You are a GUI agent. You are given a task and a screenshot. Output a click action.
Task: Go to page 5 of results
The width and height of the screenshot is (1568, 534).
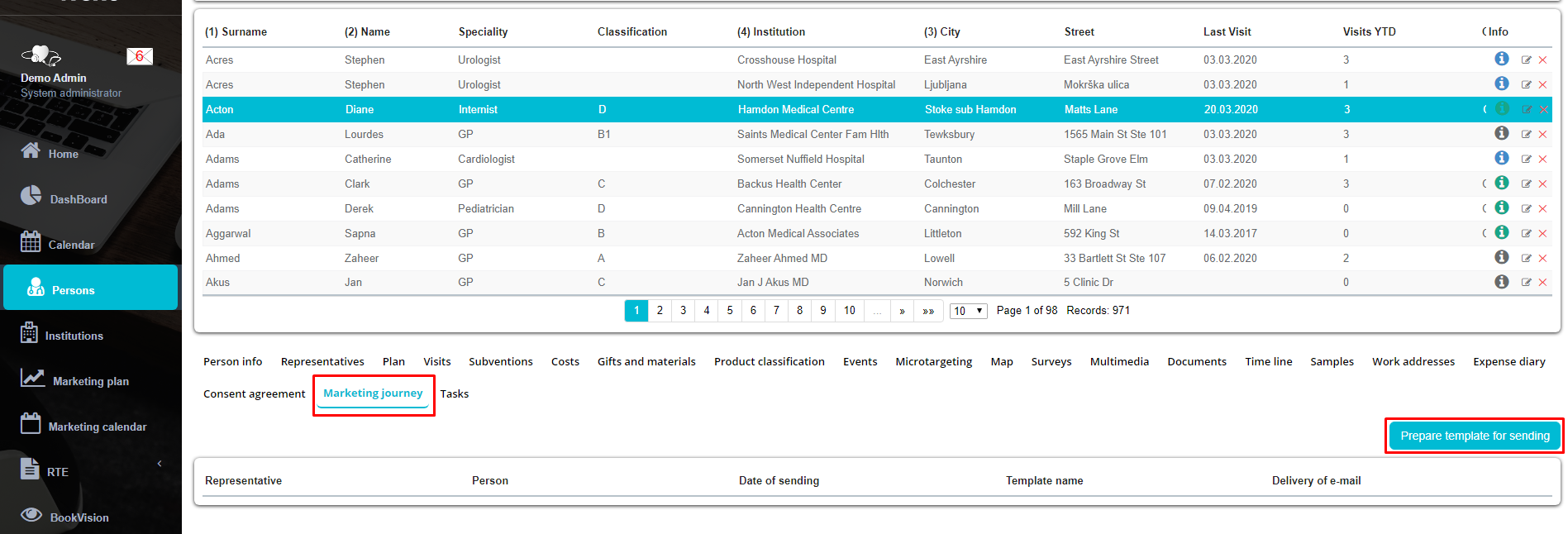click(729, 311)
